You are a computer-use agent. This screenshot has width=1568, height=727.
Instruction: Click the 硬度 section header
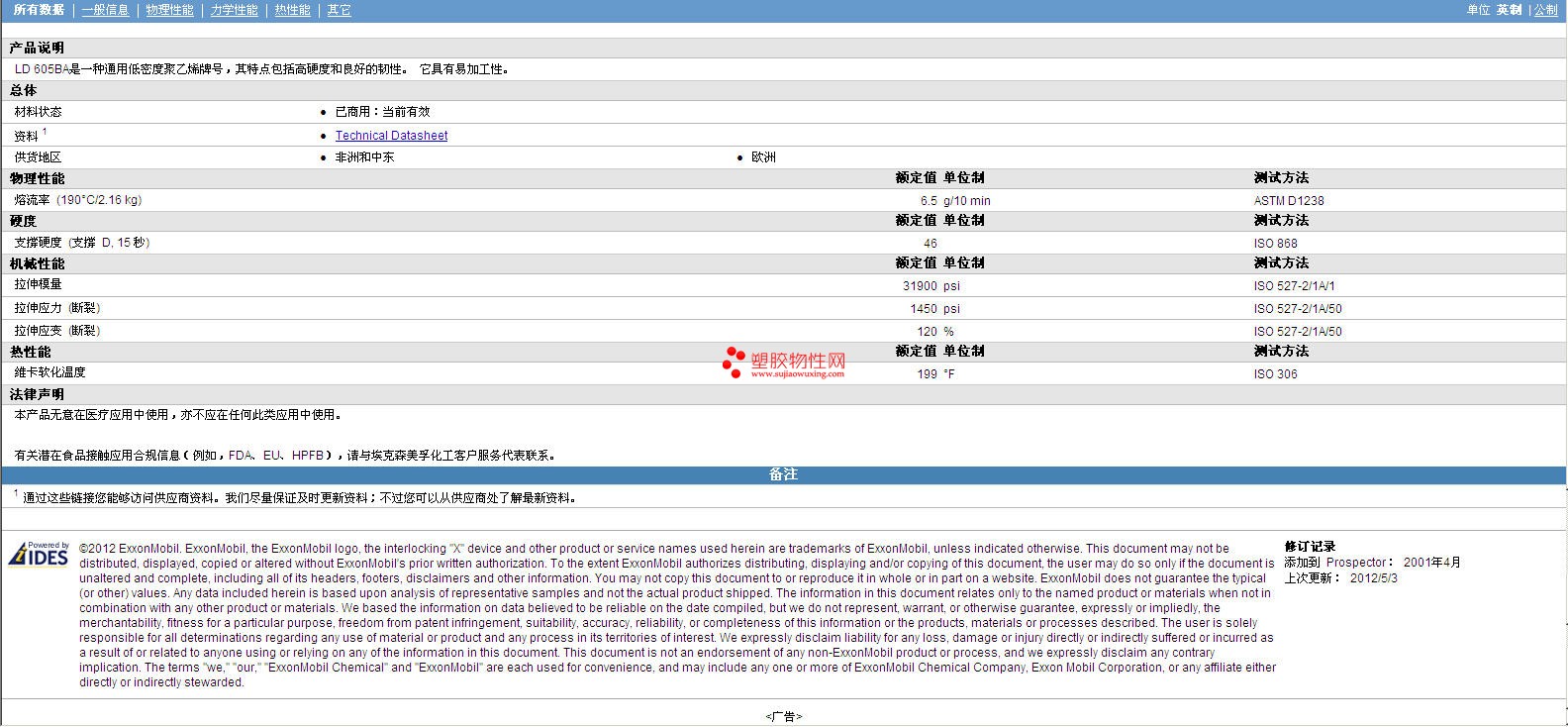tap(23, 221)
